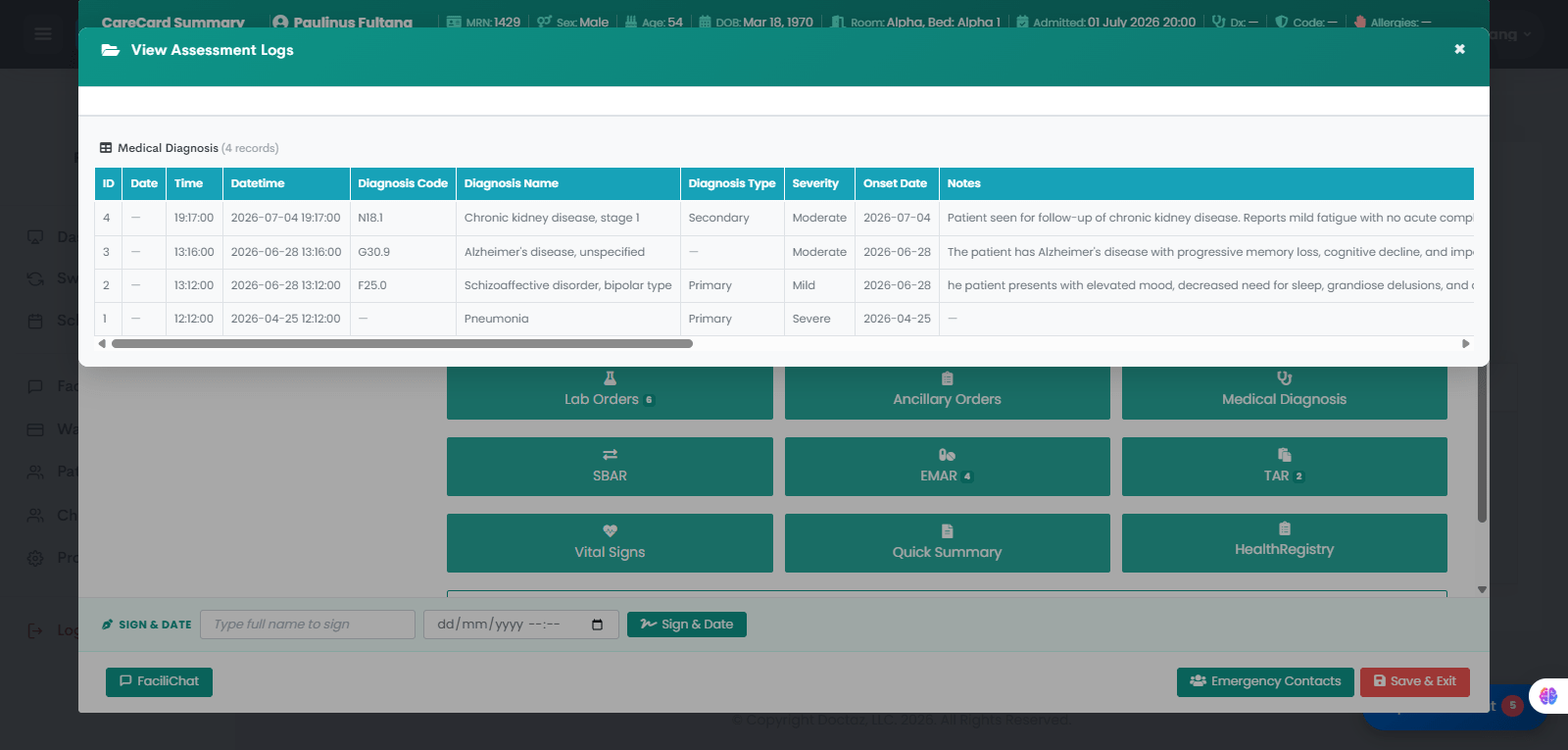1568x750 pixels.
Task: Select the Chronic kidney disease, stage 1 cell
Action: tap(568, 218)
